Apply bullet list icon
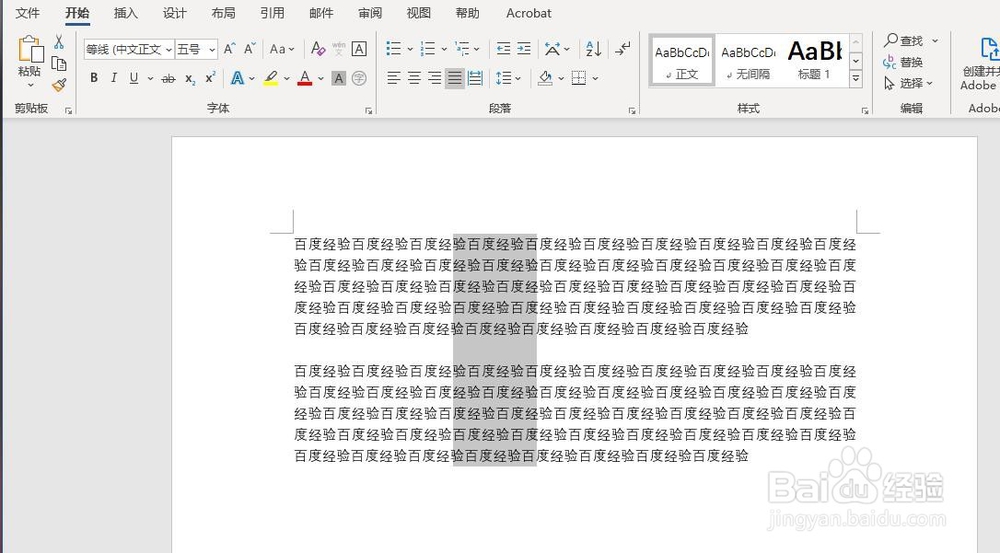Image resolution: width=1000 pixels, height=553 pixels. (x=394, y=48)
